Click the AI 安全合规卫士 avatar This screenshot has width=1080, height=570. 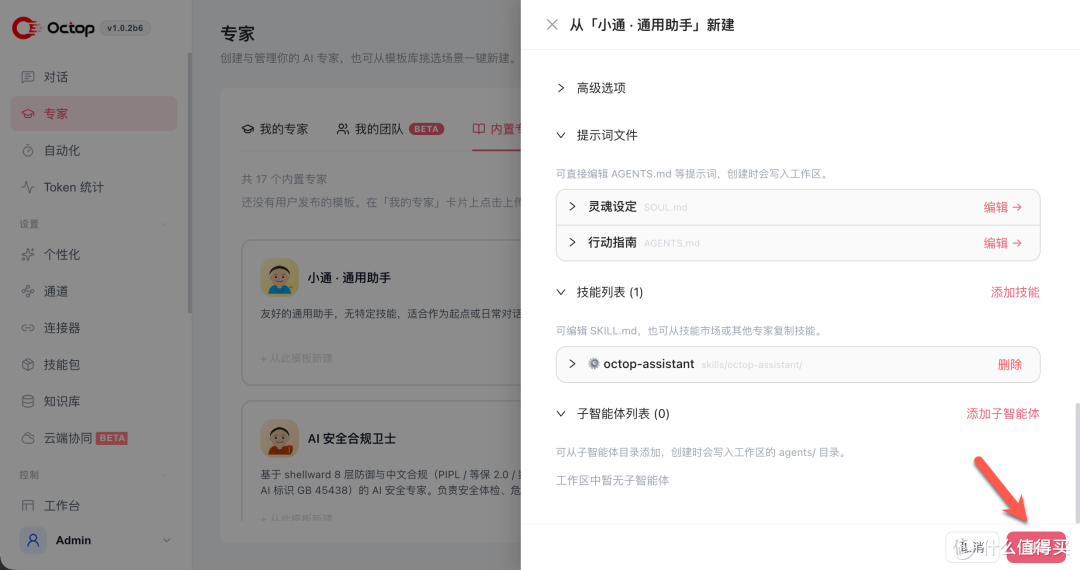(x=279, y=438)
